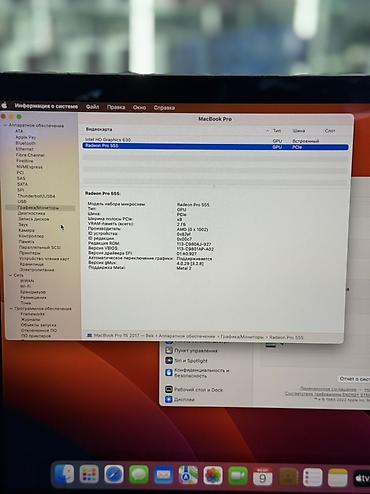Screen dimensions: 370x494
Task: Select Камера in the sidebar
Action: point(26,230)
